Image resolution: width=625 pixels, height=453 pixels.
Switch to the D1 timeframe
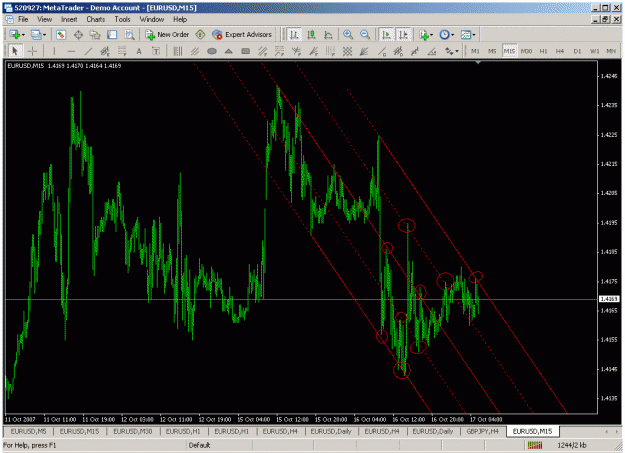click(x=577, y=51)
